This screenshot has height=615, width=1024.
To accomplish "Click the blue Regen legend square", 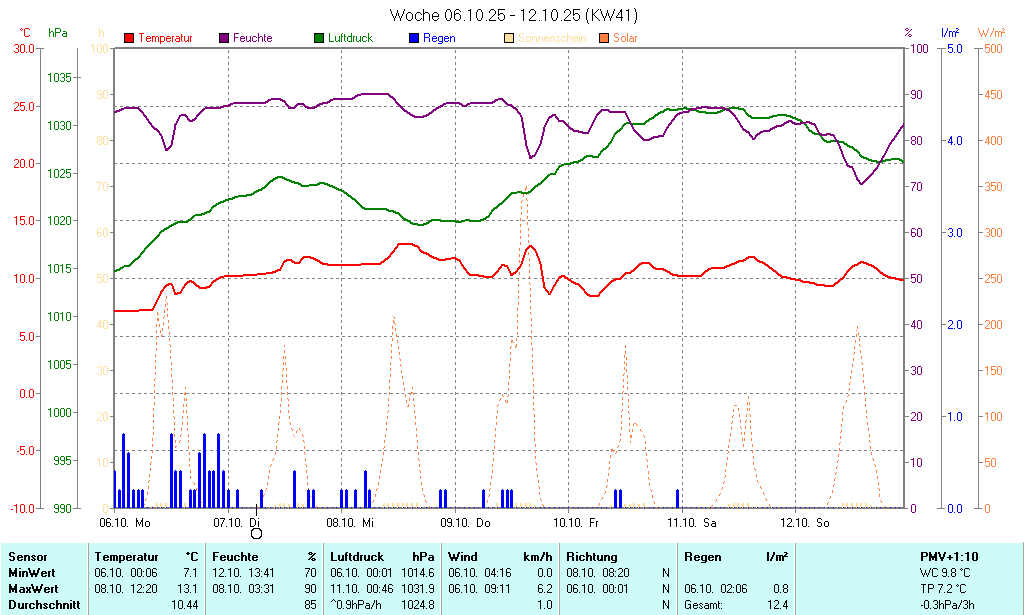I will tap(414, 38).
